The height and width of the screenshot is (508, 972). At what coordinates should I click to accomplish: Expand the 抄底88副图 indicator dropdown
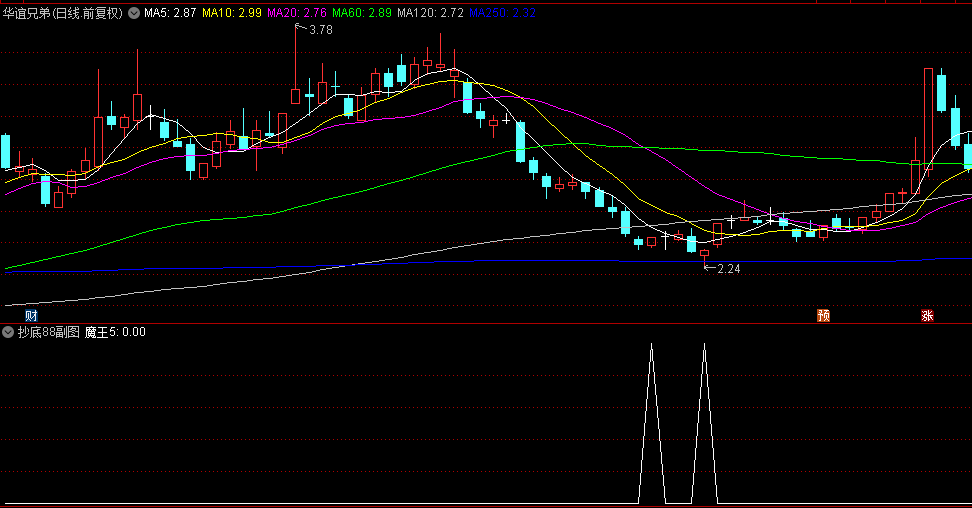[x=8, y=332]
